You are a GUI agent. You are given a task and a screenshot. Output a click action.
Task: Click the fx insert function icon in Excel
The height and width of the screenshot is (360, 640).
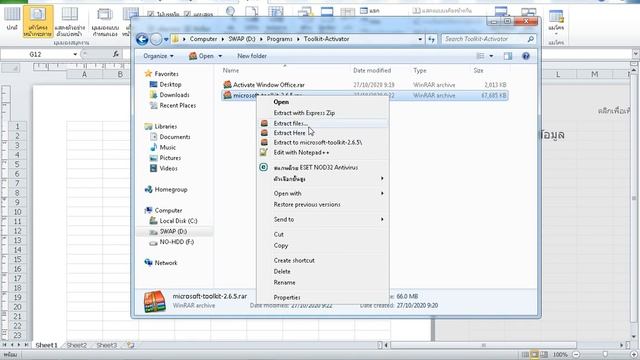[x=116, y=54]
